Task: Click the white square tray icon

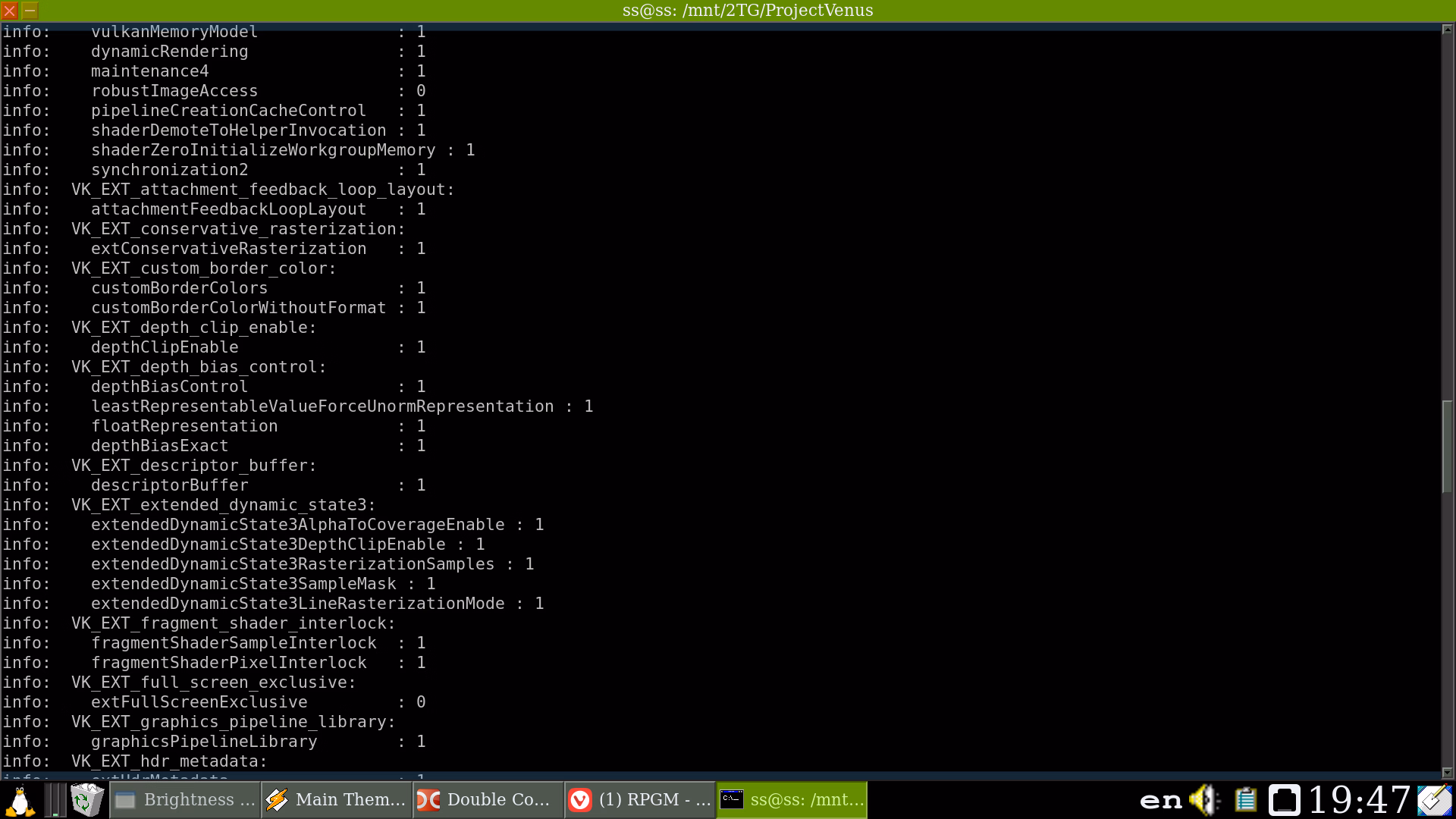Action: point(1284,800)
